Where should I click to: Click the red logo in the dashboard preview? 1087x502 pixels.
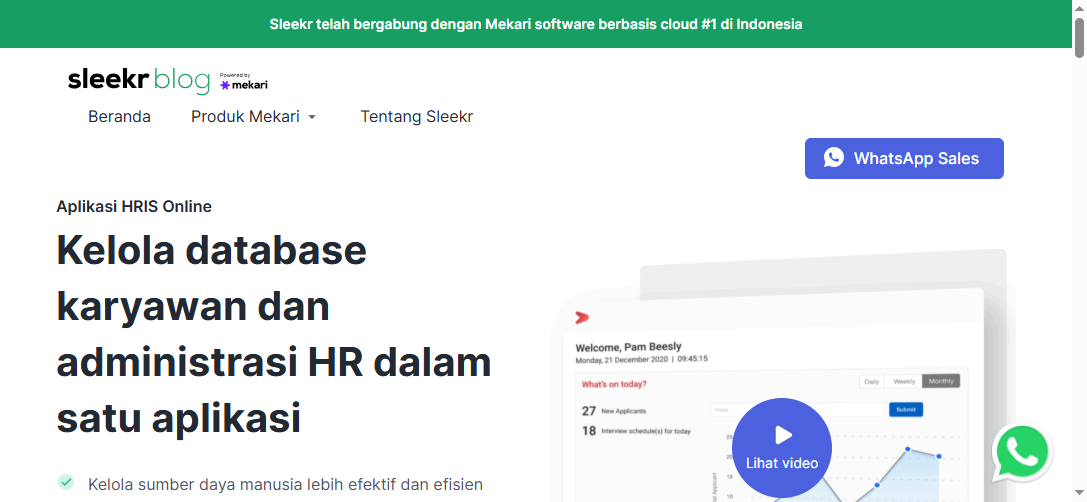582,318
